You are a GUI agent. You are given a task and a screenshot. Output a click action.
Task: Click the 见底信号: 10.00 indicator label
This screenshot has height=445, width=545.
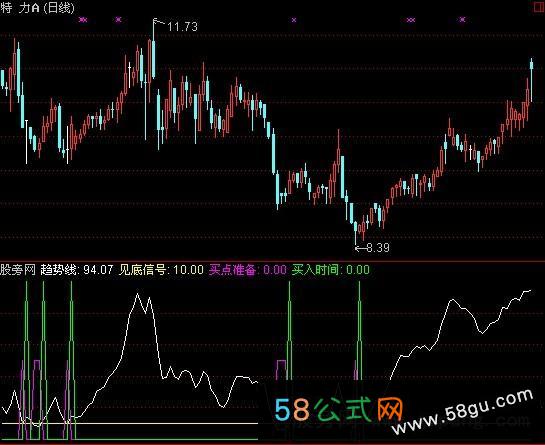point(161,270)
